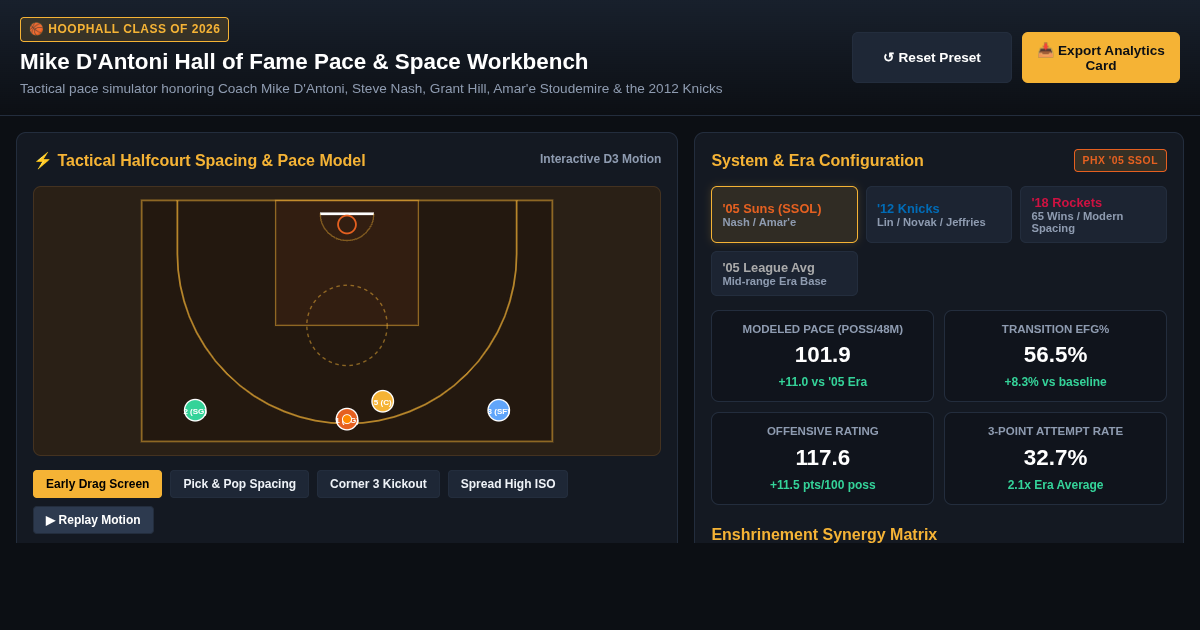Click the Interactive D3 Motion label
1200x630 pixels.
pos(600,159)
